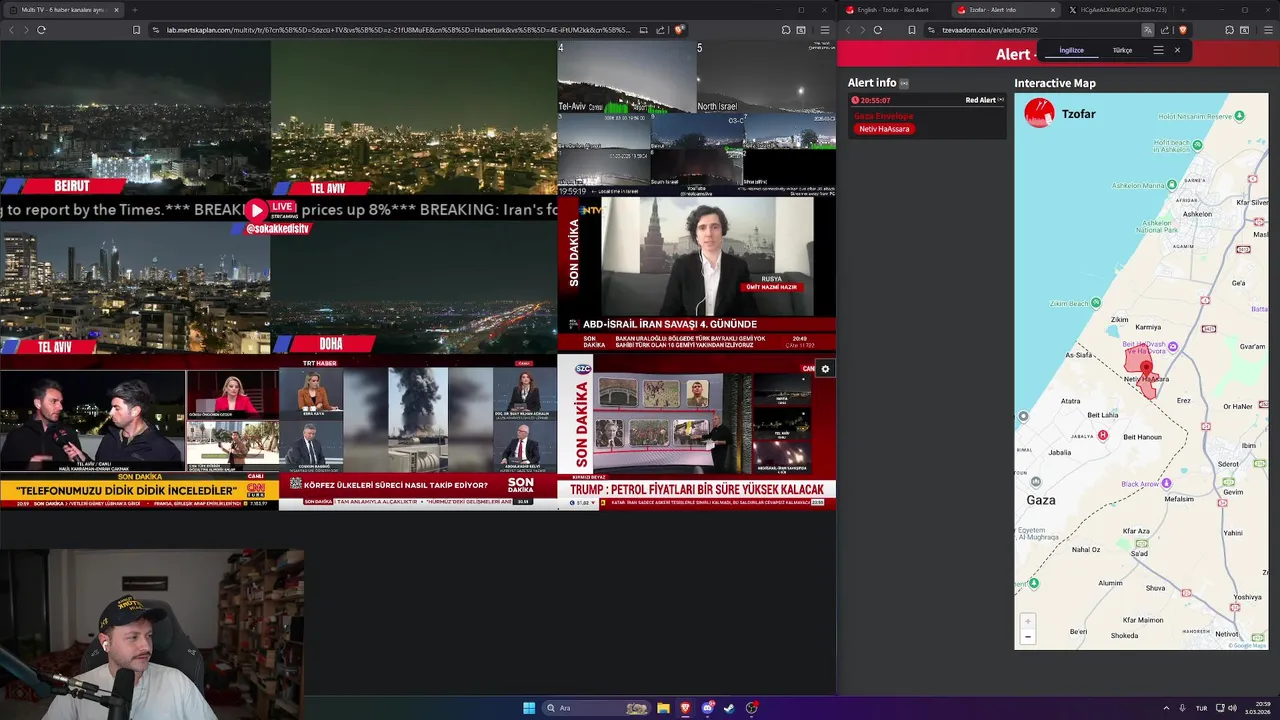Share the Tzofar alert page
The image size is (1280, 720).
pos(1165,30)
